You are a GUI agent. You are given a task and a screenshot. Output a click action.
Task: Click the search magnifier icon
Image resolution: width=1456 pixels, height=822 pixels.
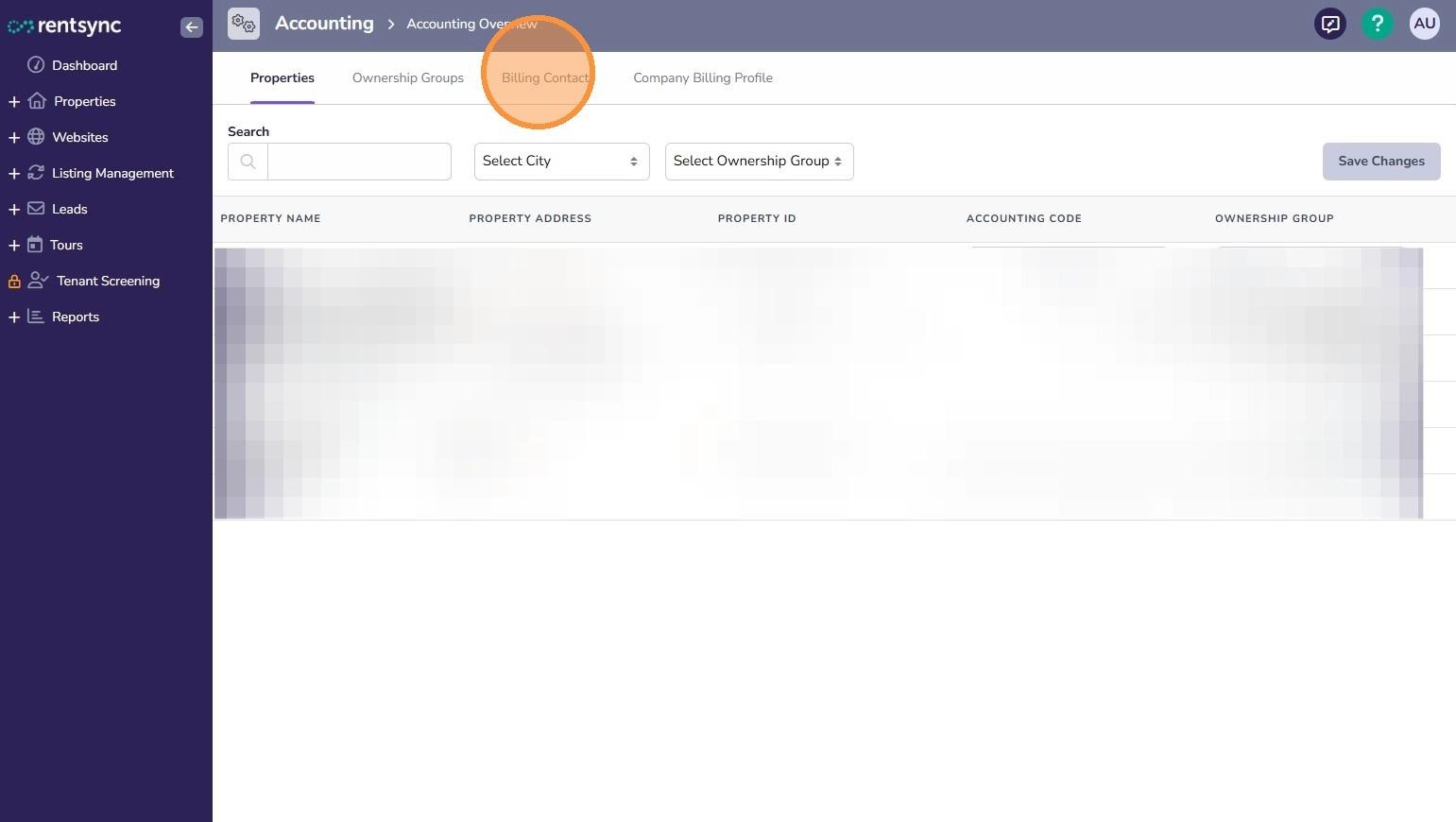[x=248, y=162]
